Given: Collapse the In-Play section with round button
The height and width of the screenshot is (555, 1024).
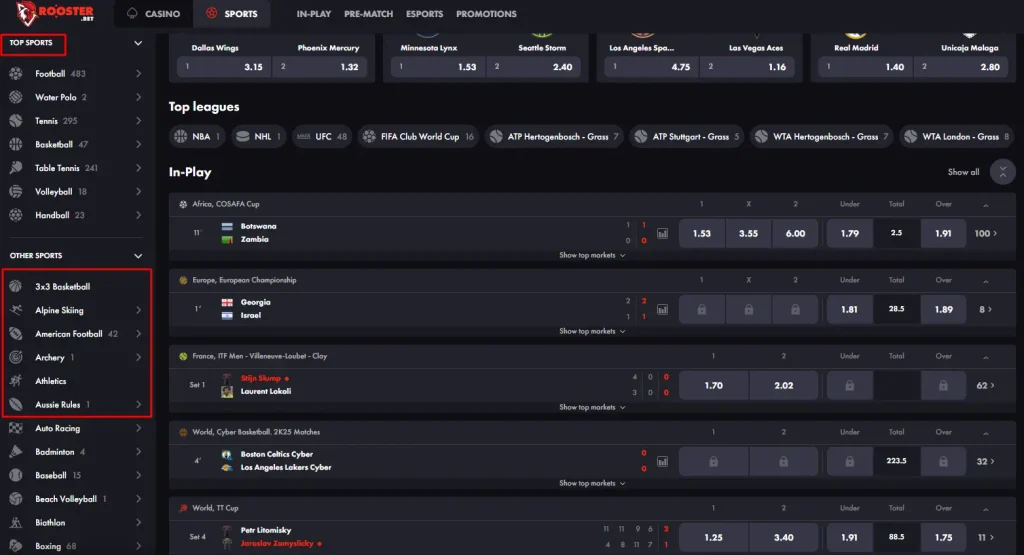Looking at the screenshot, I should click(1002, 172).
